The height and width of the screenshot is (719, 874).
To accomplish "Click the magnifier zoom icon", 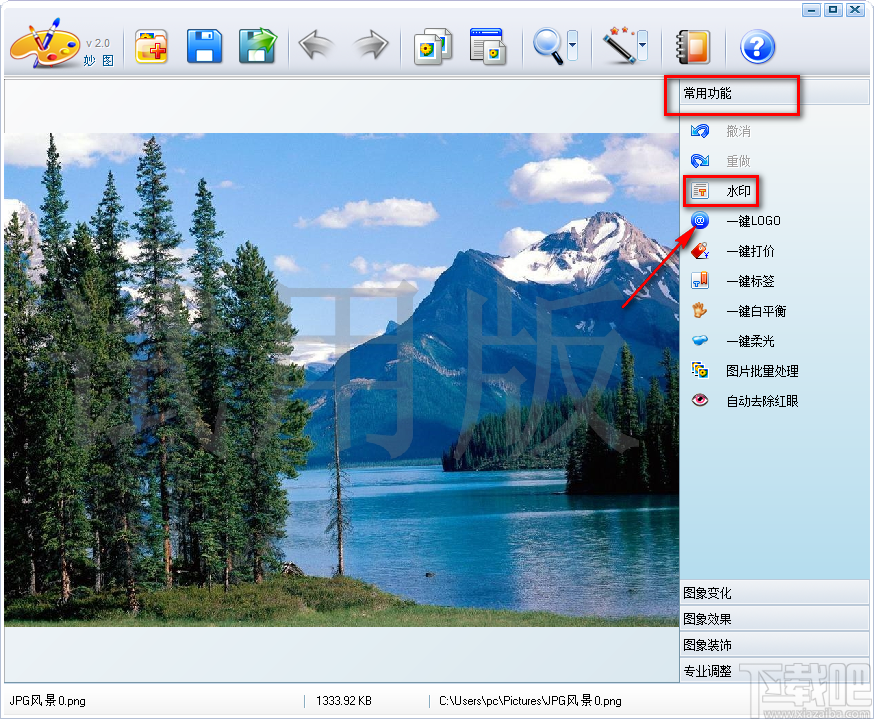I will [548, 46].
